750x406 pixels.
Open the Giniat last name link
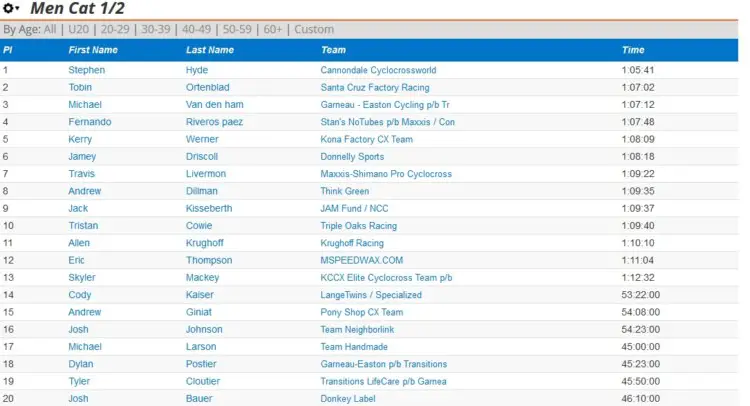point(199,312)
